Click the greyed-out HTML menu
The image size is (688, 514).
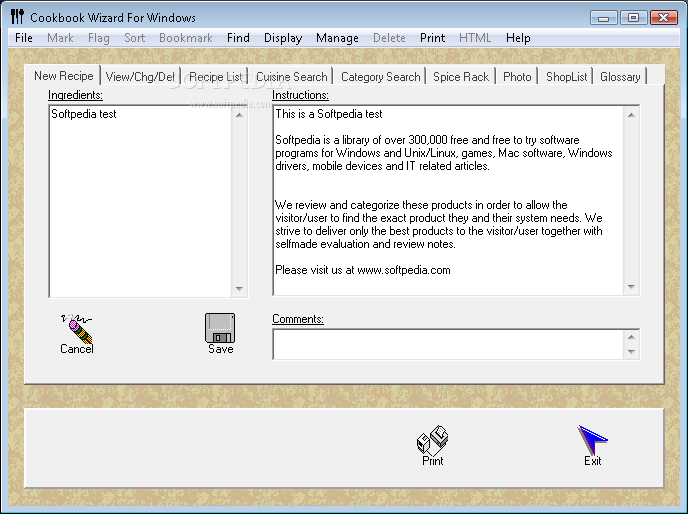475,38
